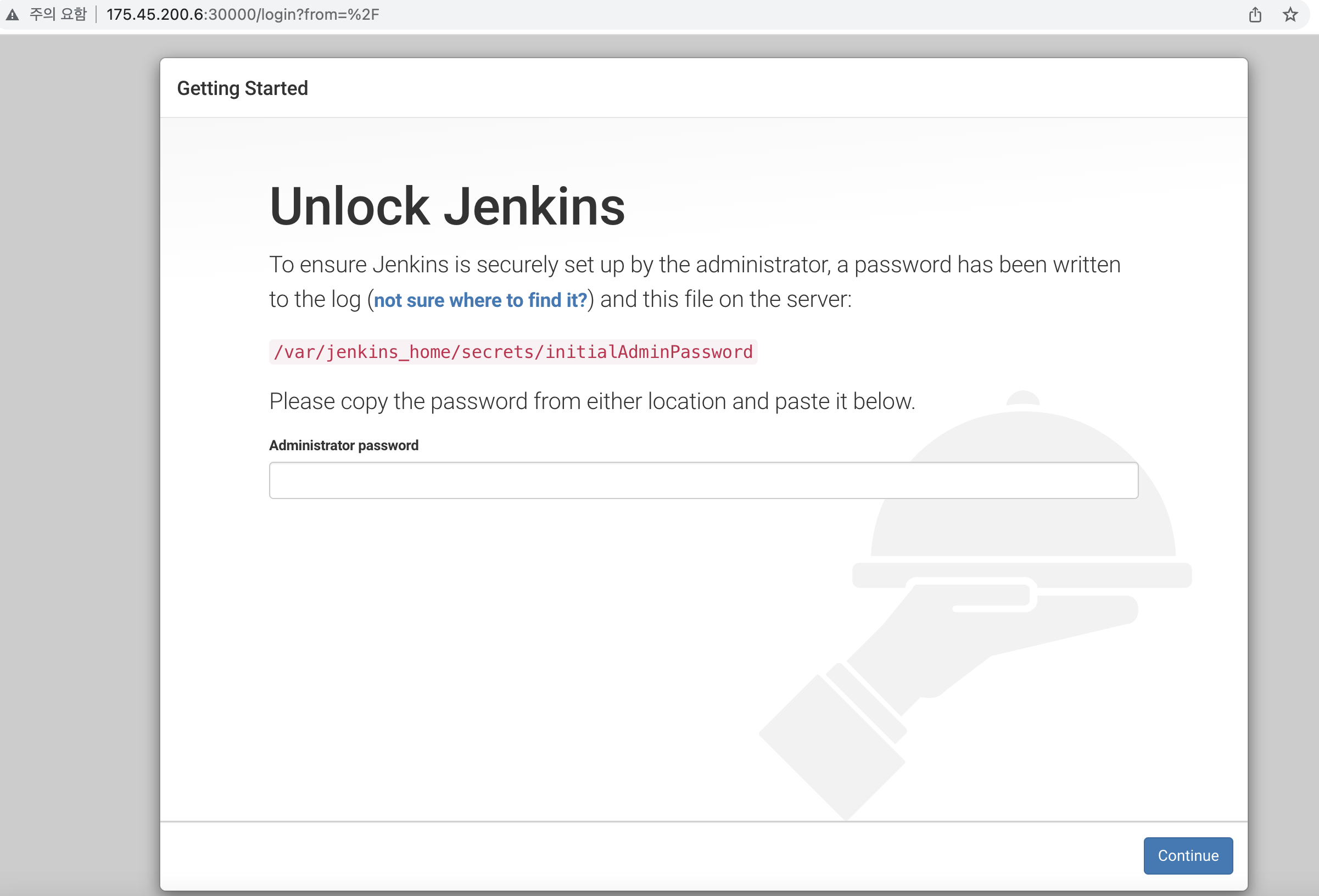Click the 'Unlock Jenkins' heading

(x=447, y=205)
